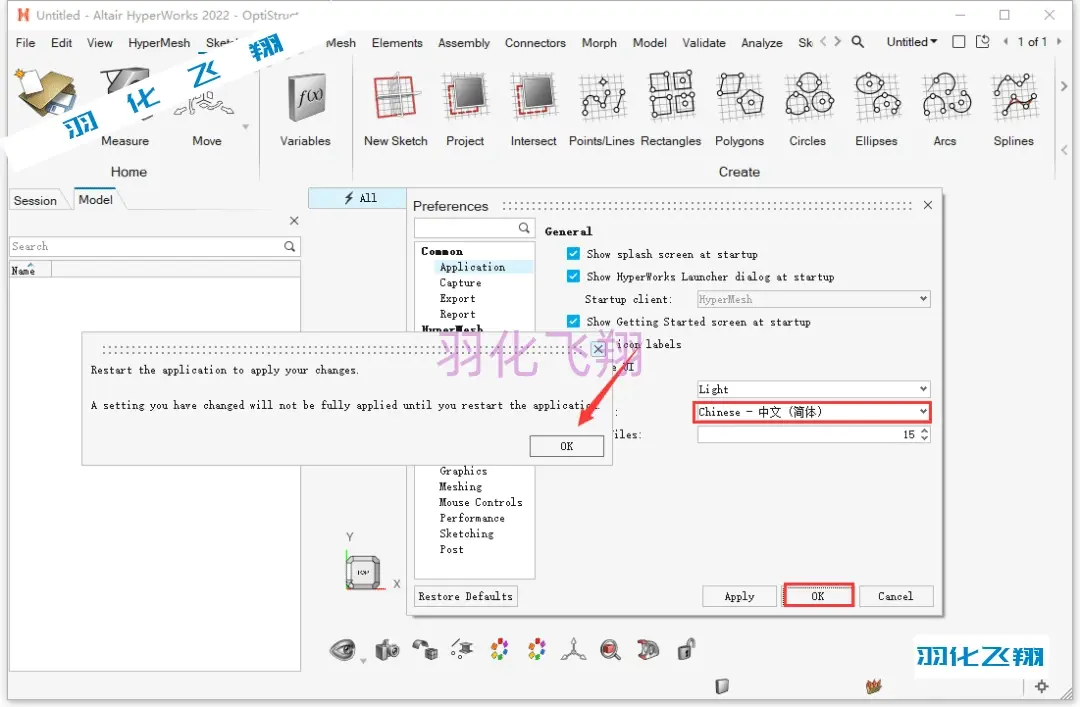
Task: Click the axis triad icon in the view toolbar
Action: click(573, 649)
